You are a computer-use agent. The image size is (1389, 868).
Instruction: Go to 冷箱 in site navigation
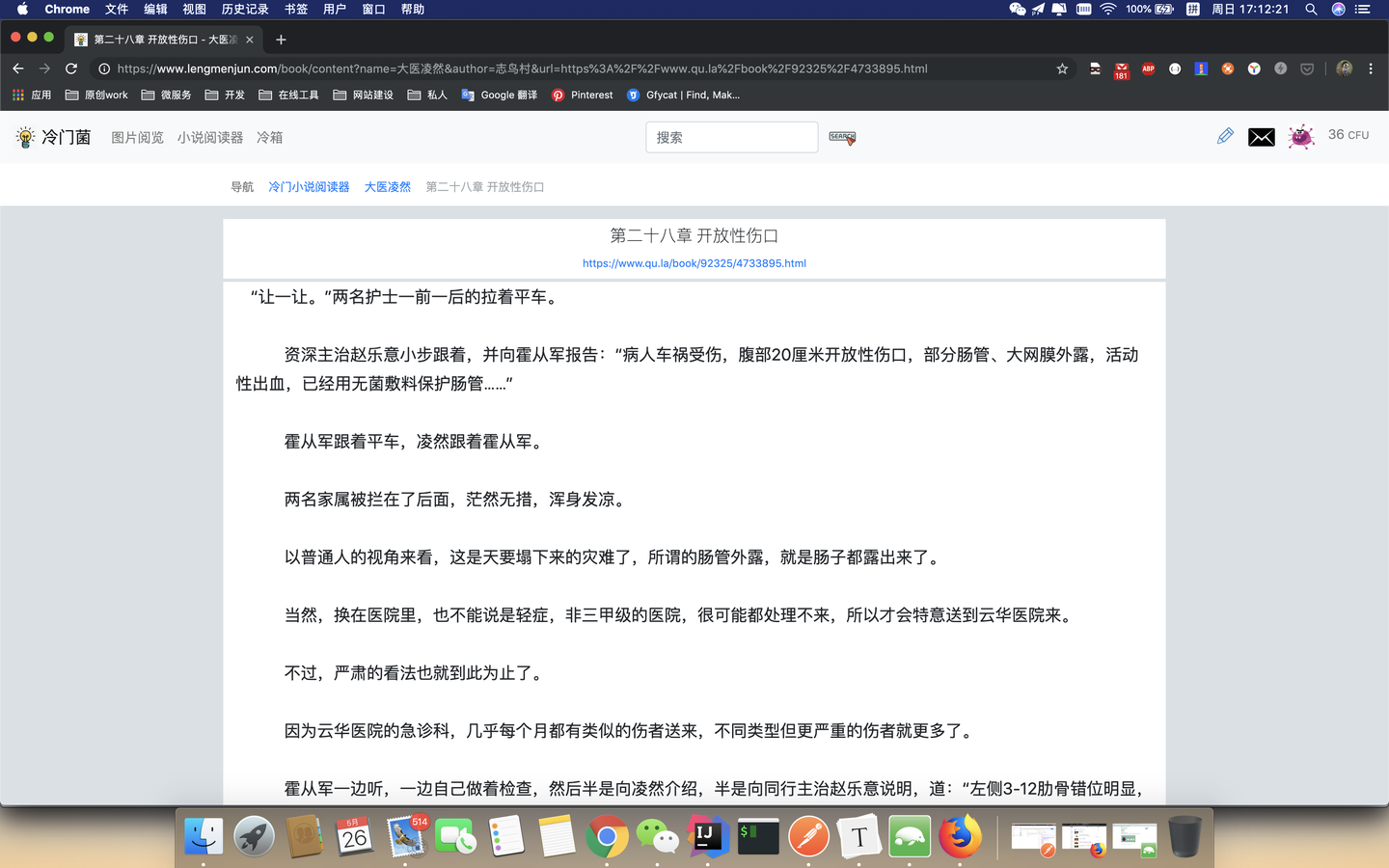coord(270,137)
